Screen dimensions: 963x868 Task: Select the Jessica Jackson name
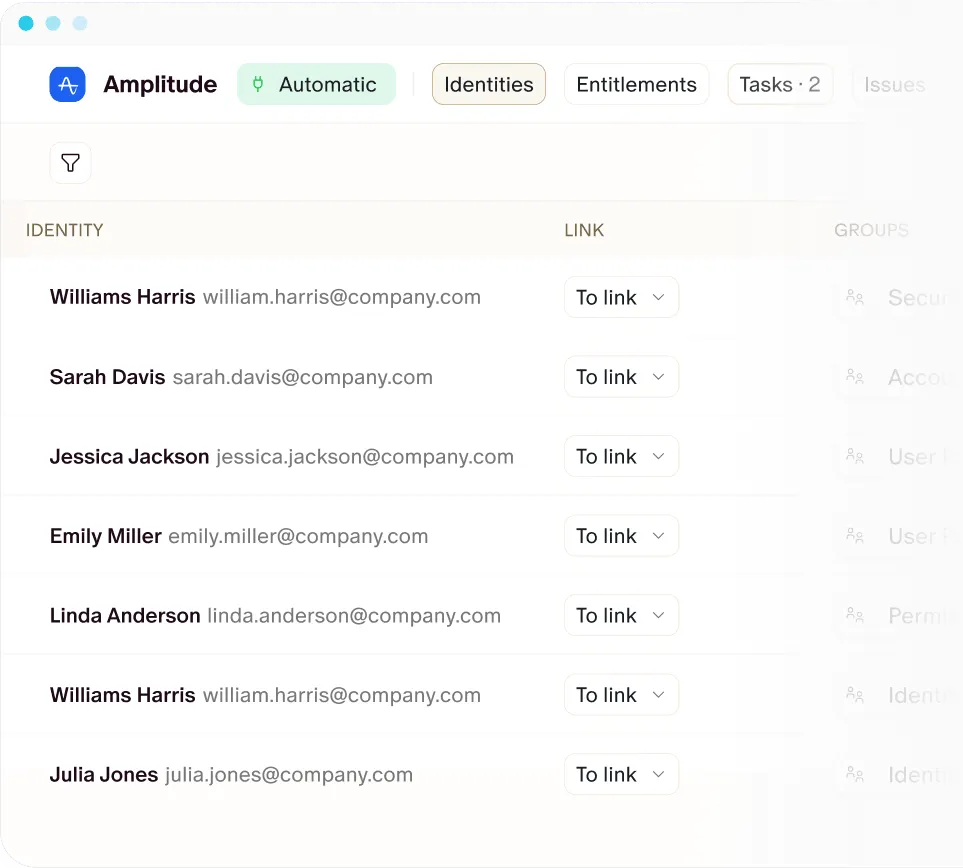point(130,456)
